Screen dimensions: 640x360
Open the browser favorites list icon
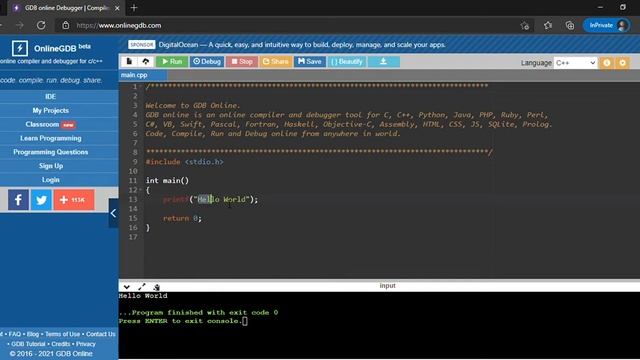tap(548, 26)
